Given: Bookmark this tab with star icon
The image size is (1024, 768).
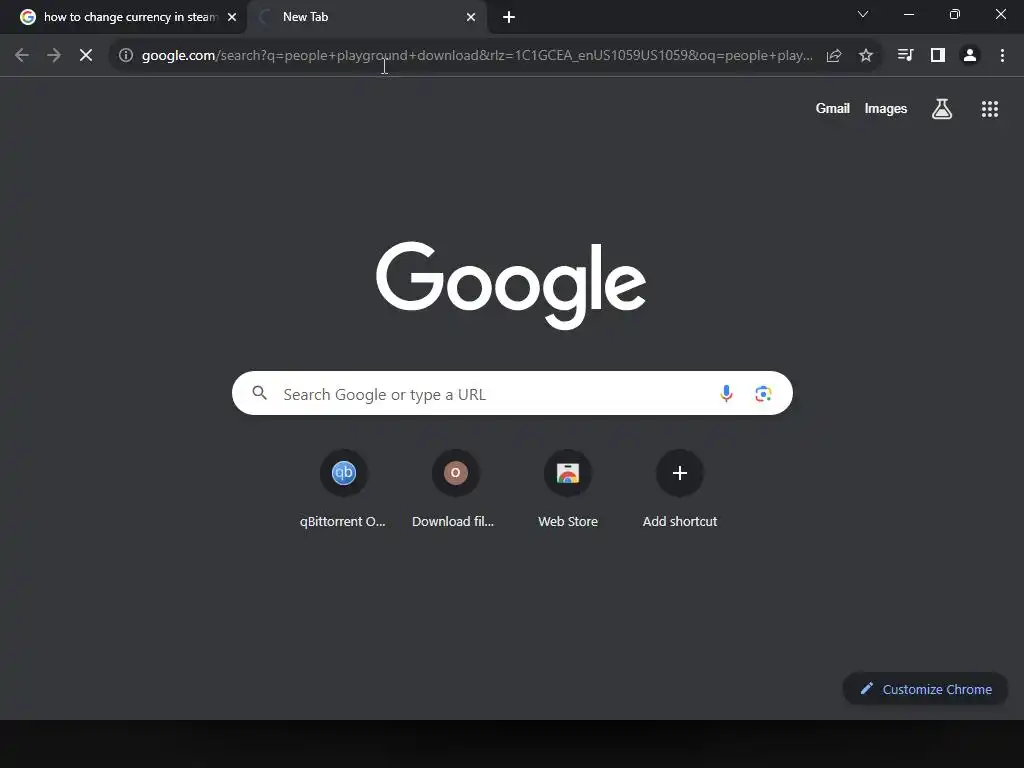Looking at the screenshot, I should click(x=866, y=56).
